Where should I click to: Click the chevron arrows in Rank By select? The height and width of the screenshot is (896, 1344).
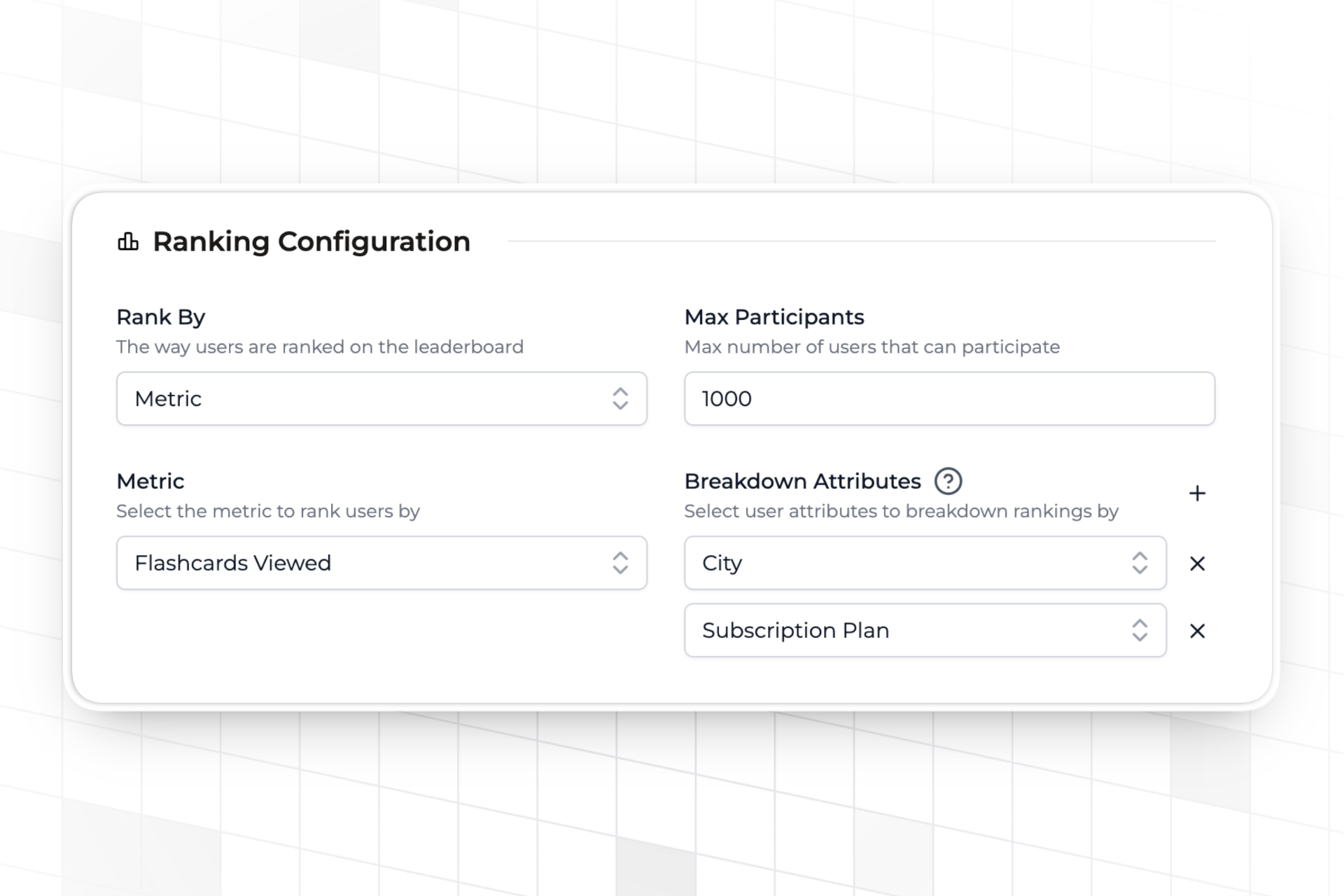coord(620,398)
